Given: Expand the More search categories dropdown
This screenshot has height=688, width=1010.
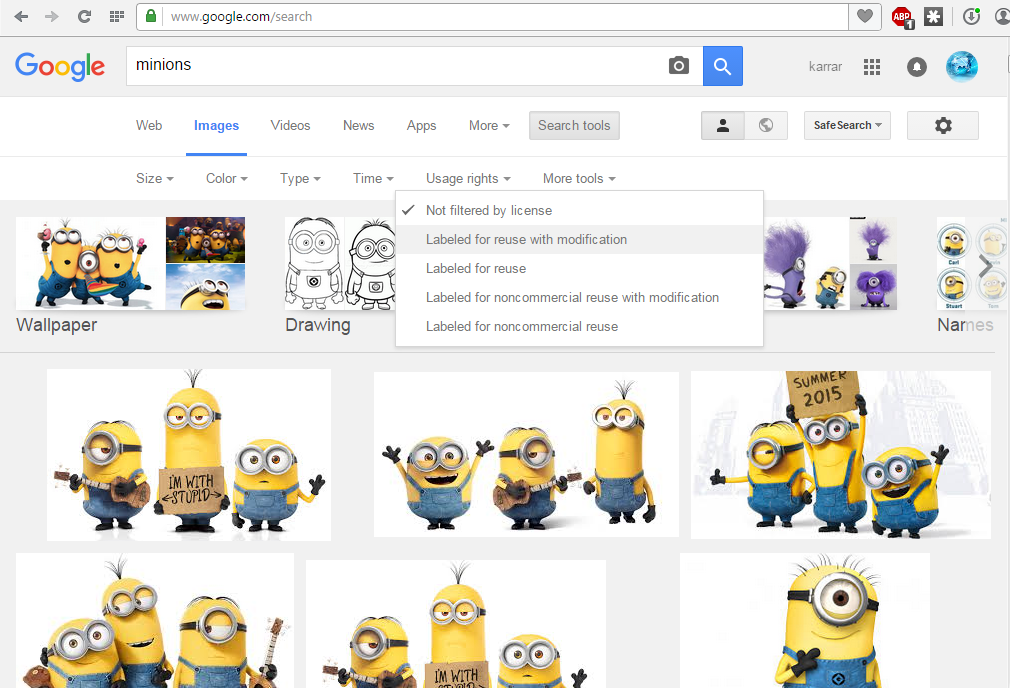Looking at the screenshot, I should (x=489, y=126).
